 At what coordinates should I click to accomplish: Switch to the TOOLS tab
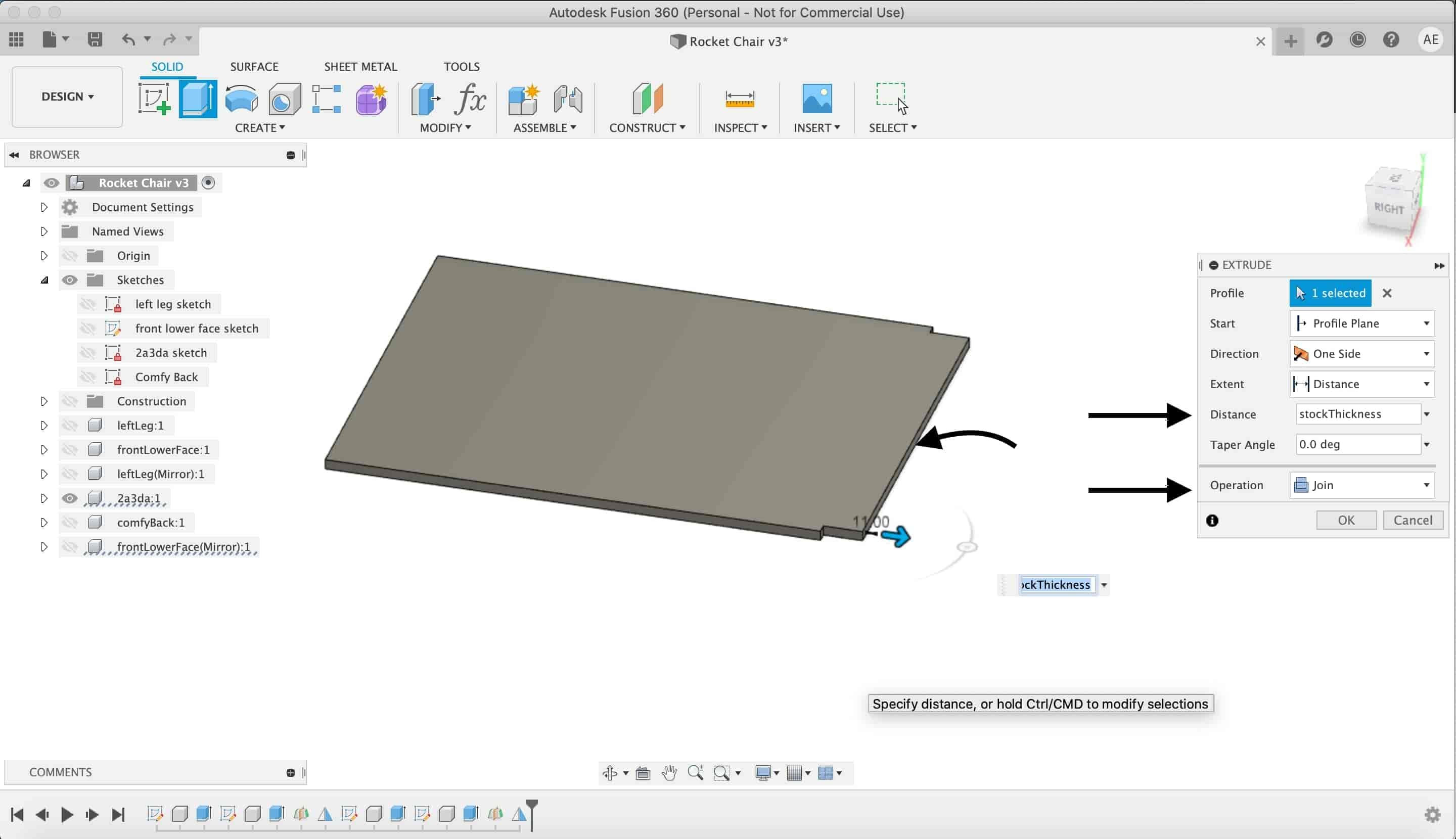click(x=461, y=66)
